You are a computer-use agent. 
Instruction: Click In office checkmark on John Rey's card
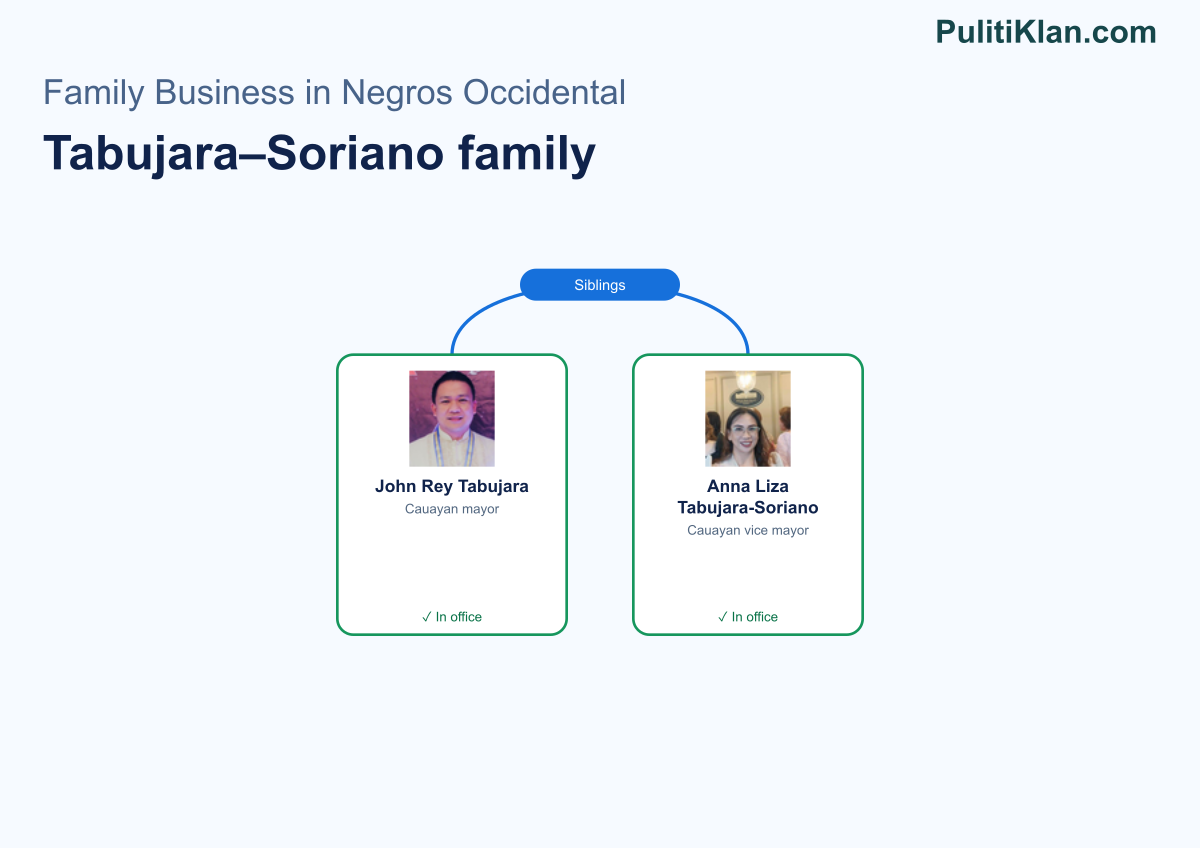tap(427, 617)
